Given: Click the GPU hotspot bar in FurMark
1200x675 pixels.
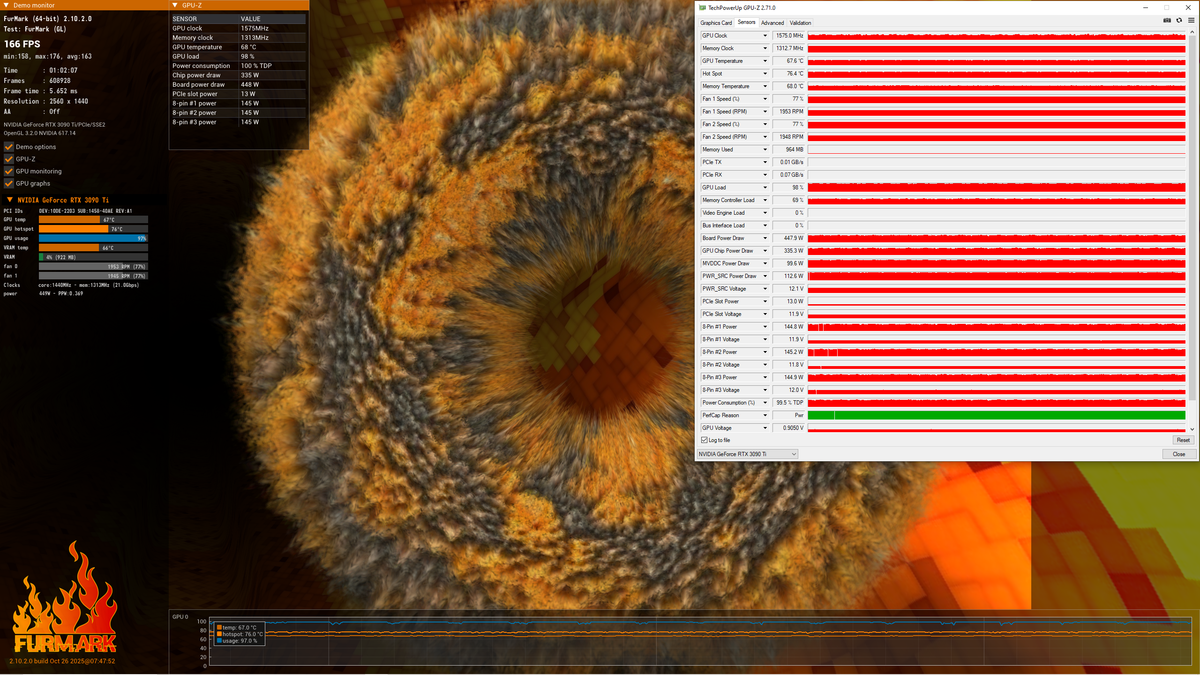Looking at the screenshot, I should point(93,229).
